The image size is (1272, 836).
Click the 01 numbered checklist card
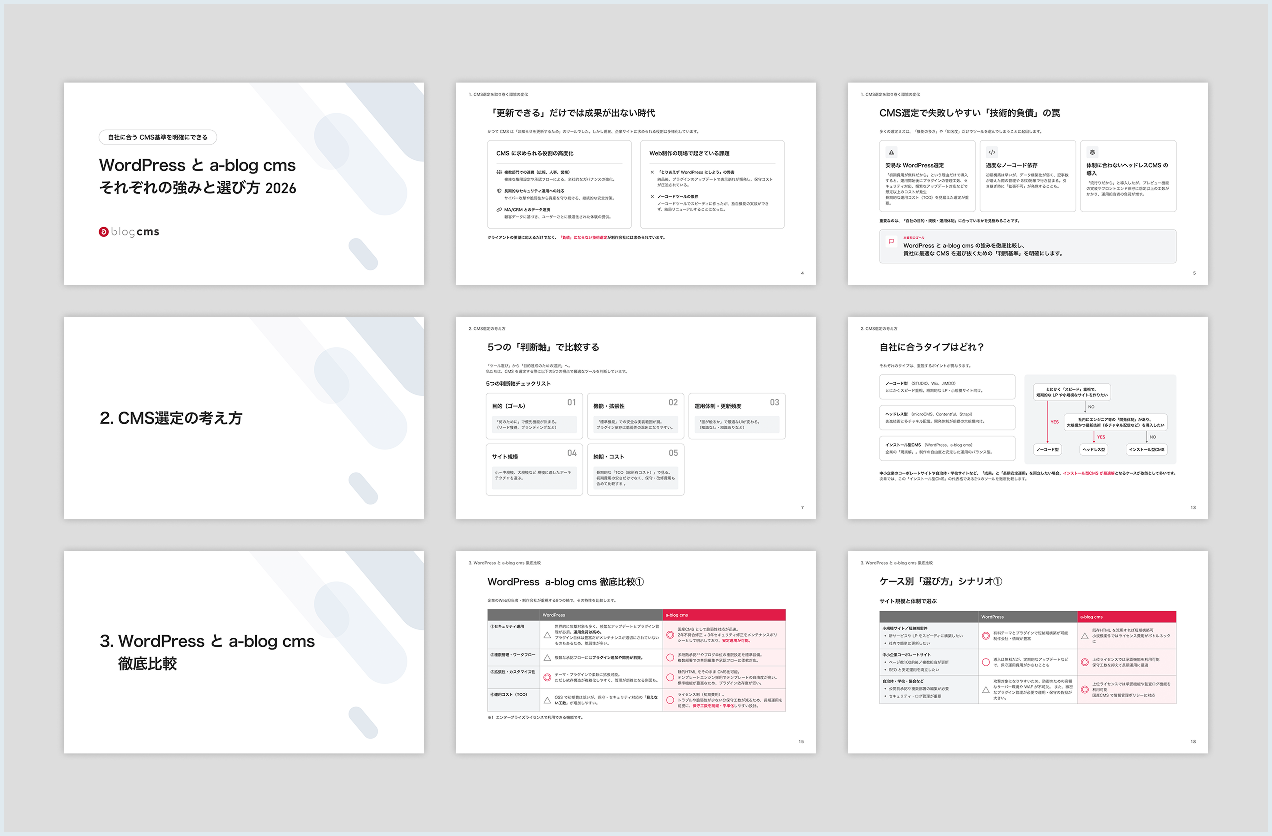[x=533, y=416]
